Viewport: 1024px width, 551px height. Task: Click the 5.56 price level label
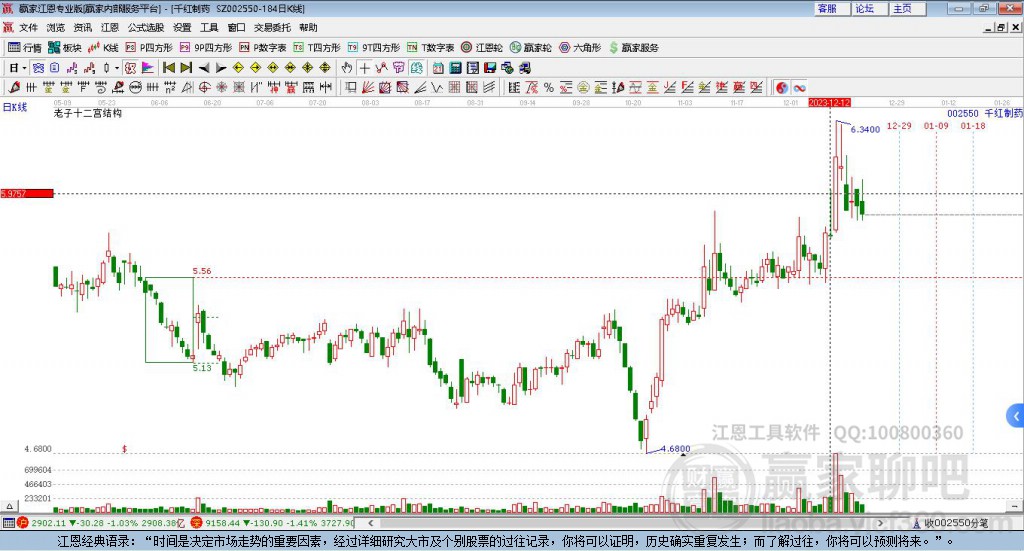coord(202,271)
